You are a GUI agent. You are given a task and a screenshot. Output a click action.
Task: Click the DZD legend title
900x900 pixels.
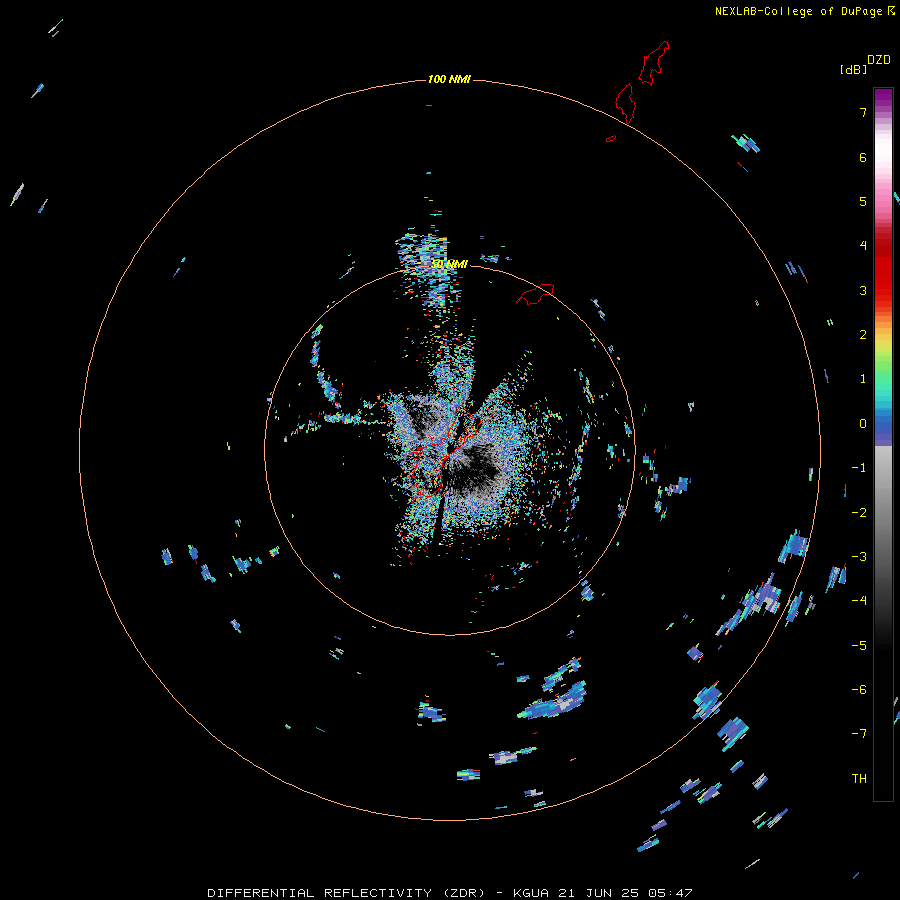tap(879, 60)
